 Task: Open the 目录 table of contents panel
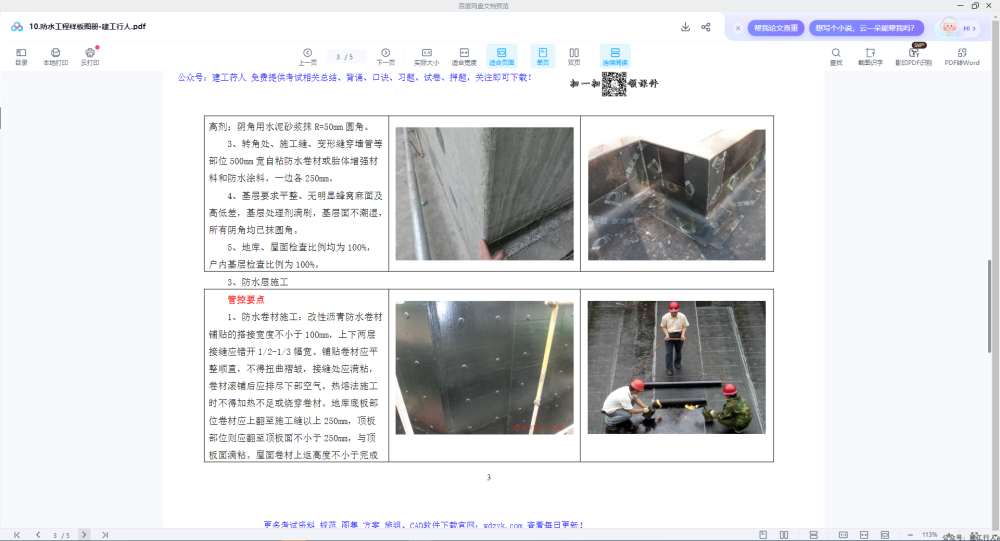coord(21,57)
